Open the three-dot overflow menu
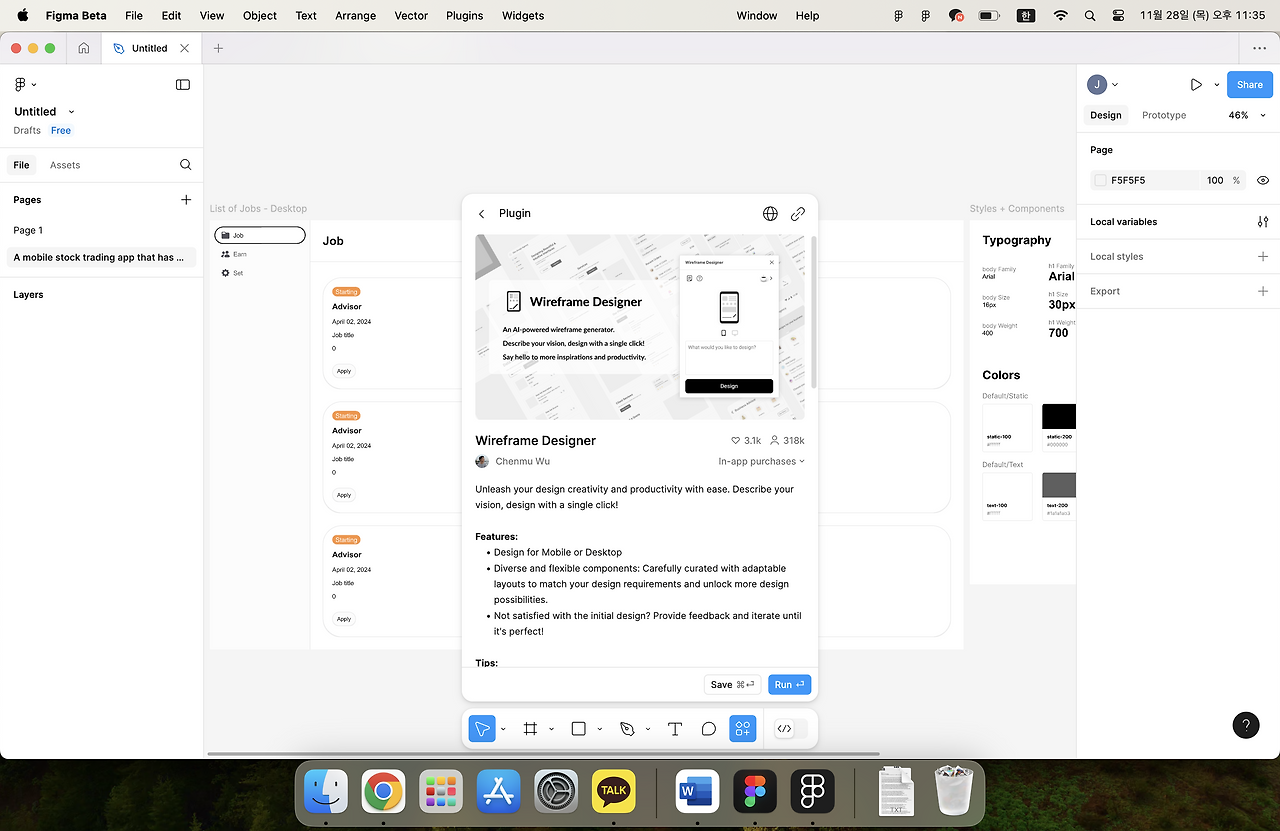 (x=1259, y=48)
